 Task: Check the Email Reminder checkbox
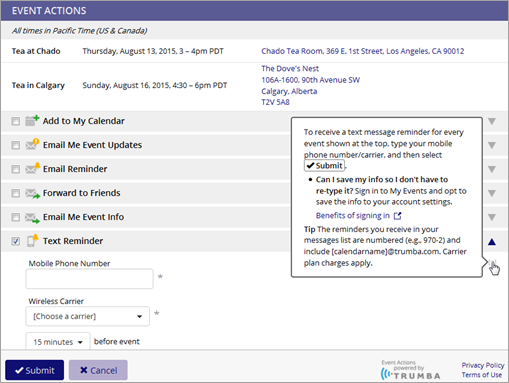tap(15, 169)
